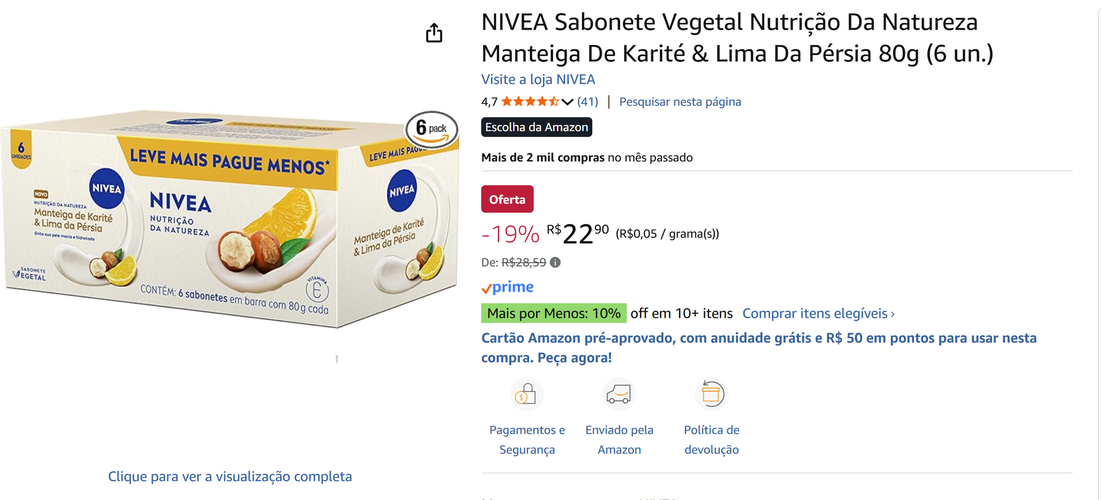Open "Comprar itens elegíveis" link
Viewport: 1101px width, 500px height.
[x=818, y=313]
